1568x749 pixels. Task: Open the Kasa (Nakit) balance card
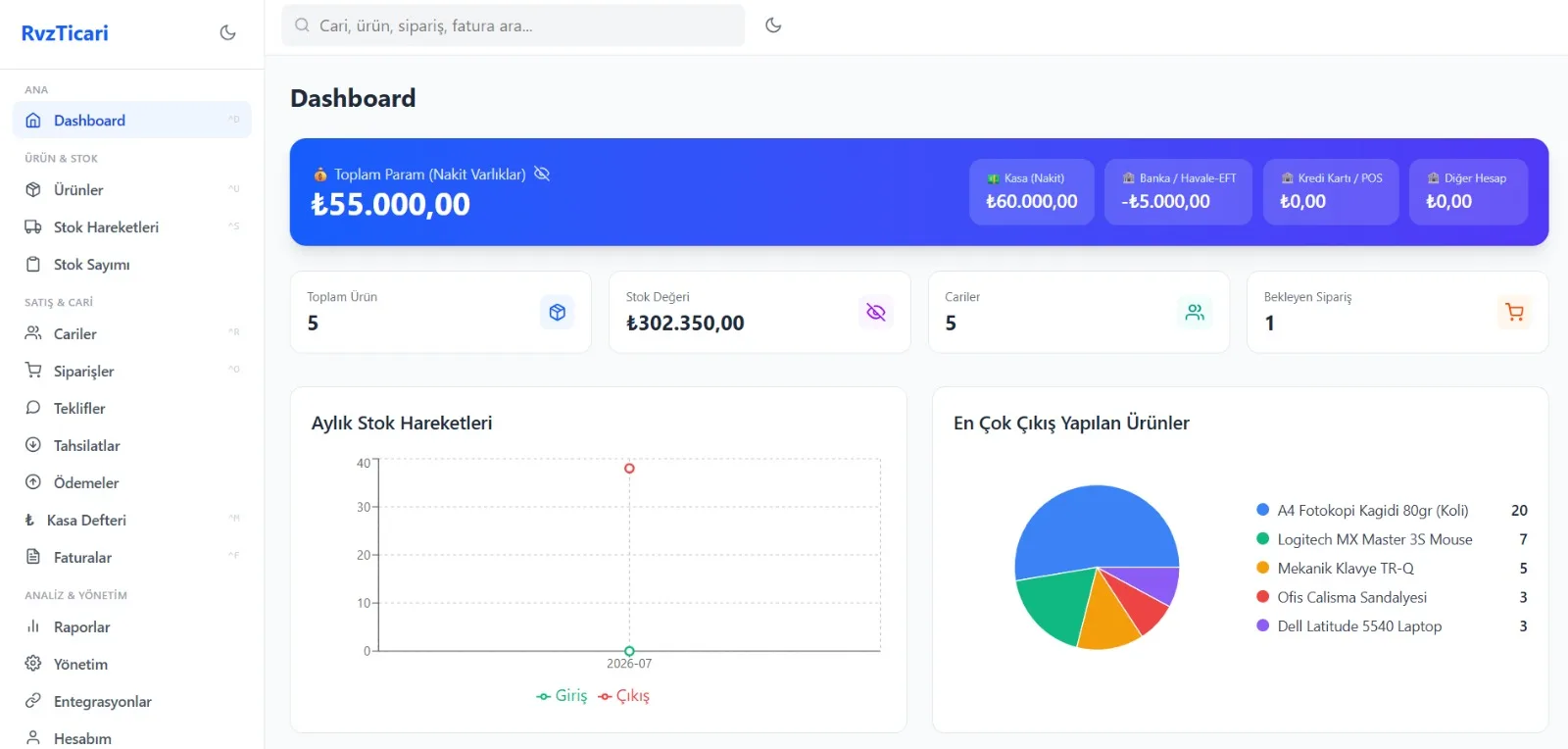point(1032,191)
